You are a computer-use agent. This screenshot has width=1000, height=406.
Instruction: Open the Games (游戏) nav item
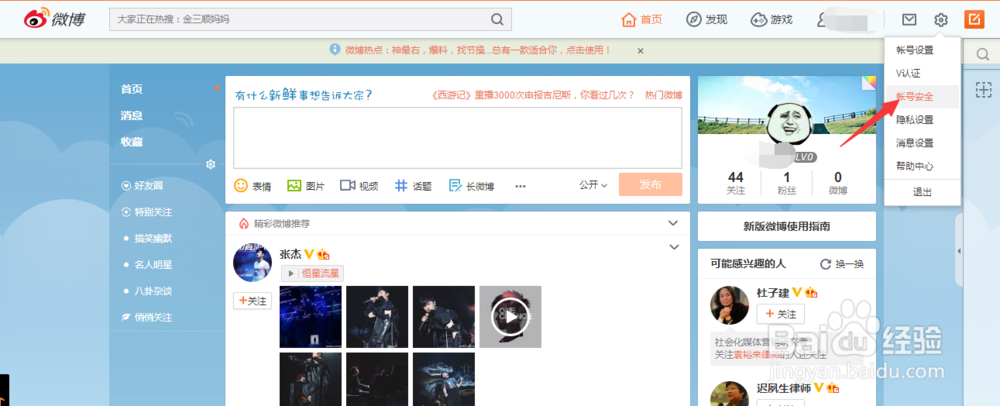tap(771, 19)
